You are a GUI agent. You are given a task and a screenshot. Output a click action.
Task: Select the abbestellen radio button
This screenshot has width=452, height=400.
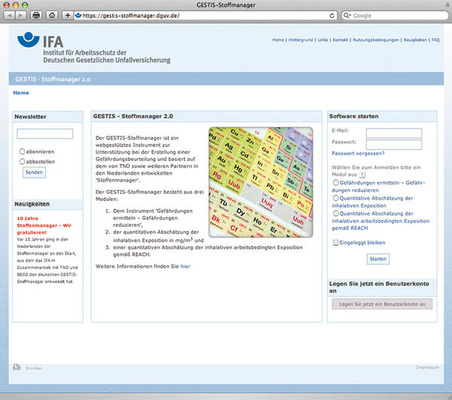click(22, 161)
